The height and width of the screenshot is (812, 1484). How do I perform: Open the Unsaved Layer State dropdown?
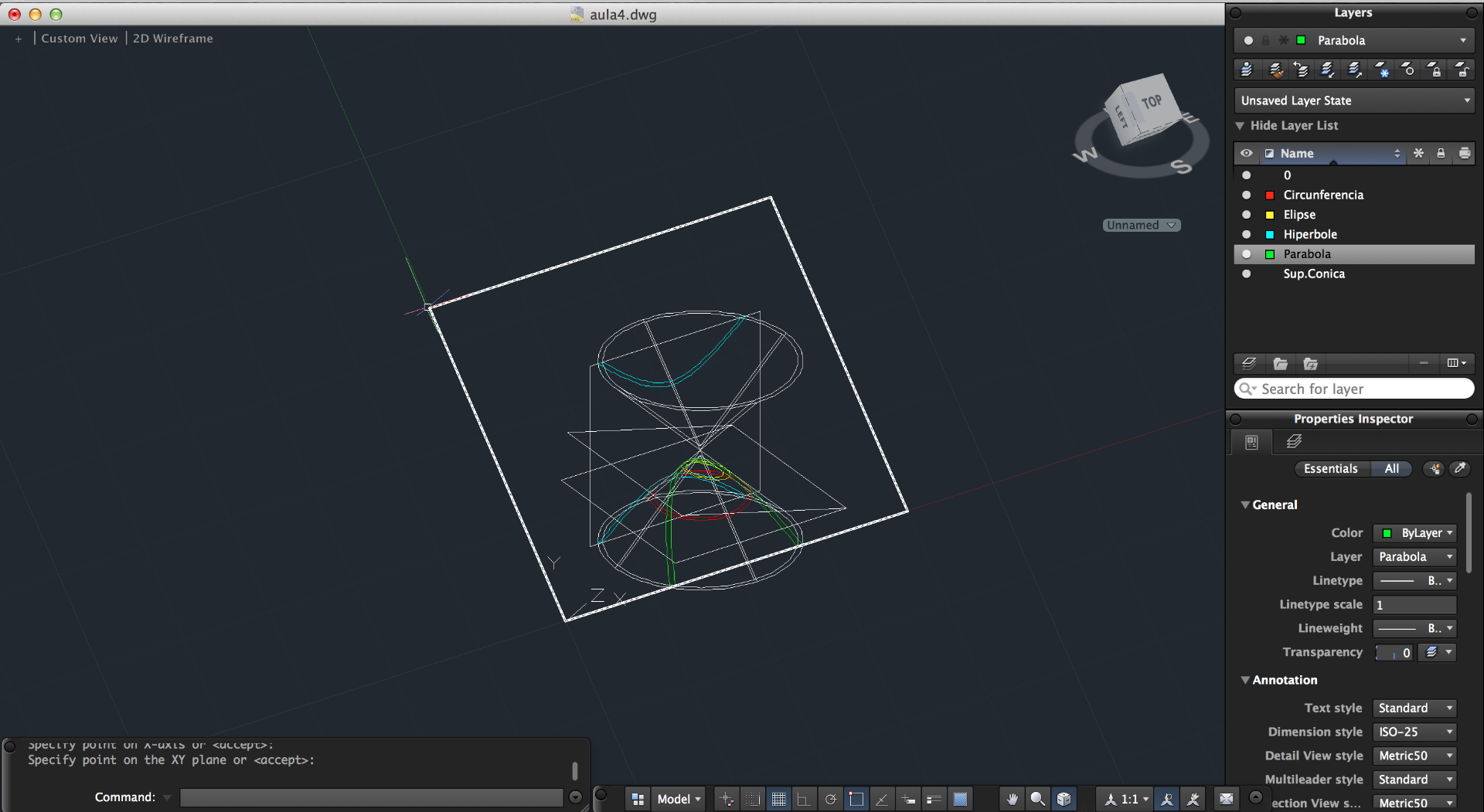[x=1354, y=100]
